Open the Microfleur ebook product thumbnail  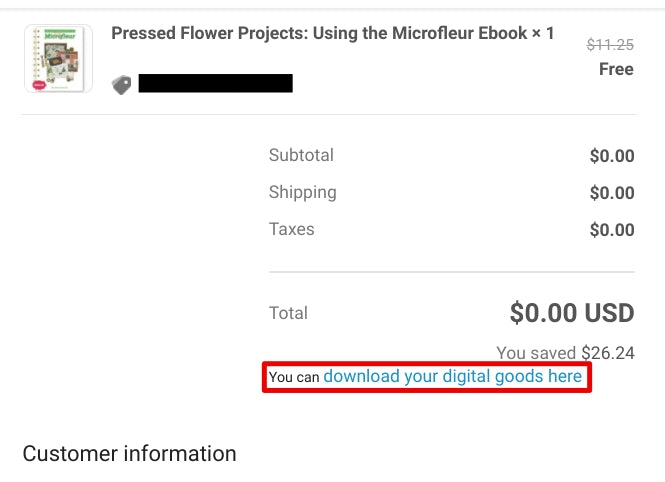click(59, 59)
